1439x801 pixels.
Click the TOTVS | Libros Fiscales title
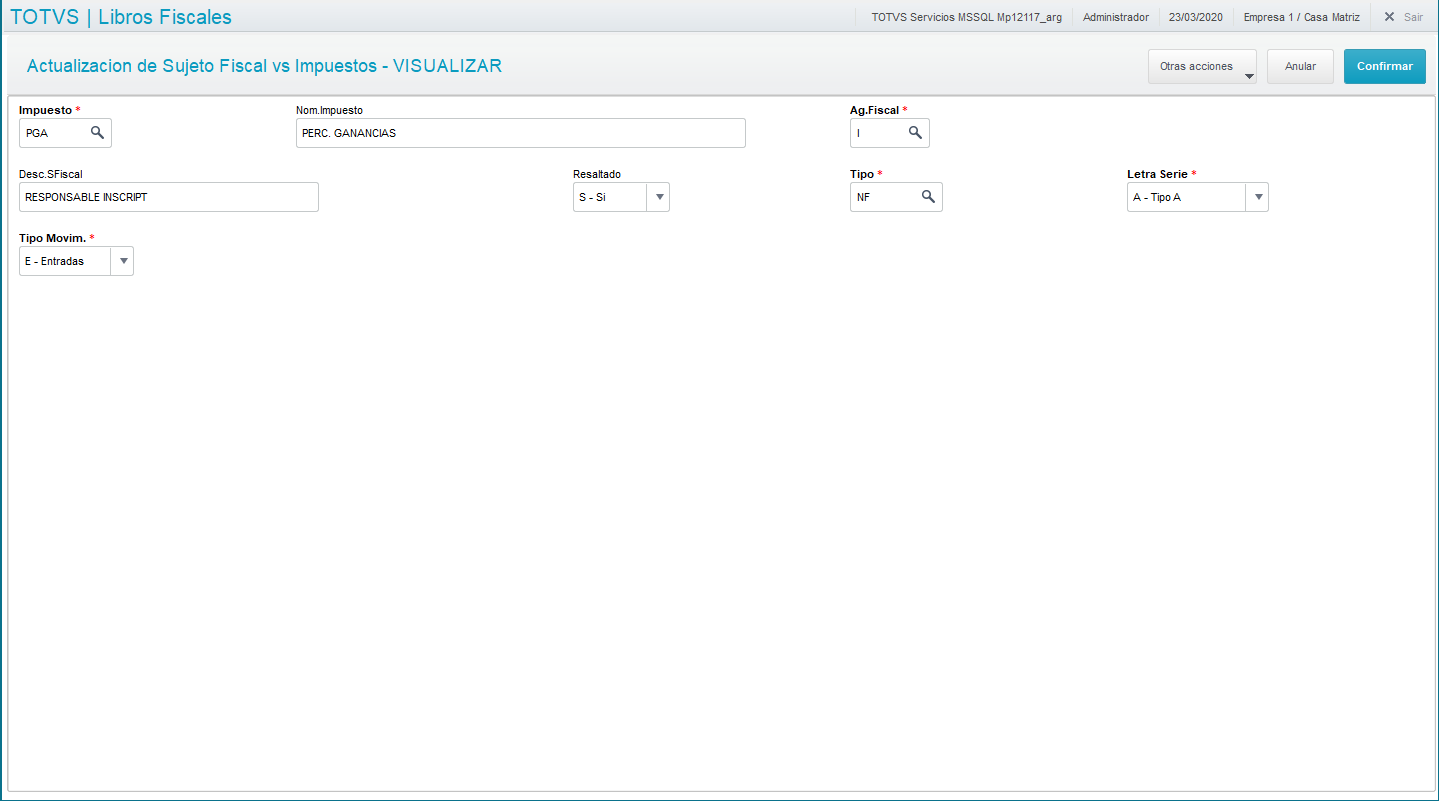[x=121, y=17]
